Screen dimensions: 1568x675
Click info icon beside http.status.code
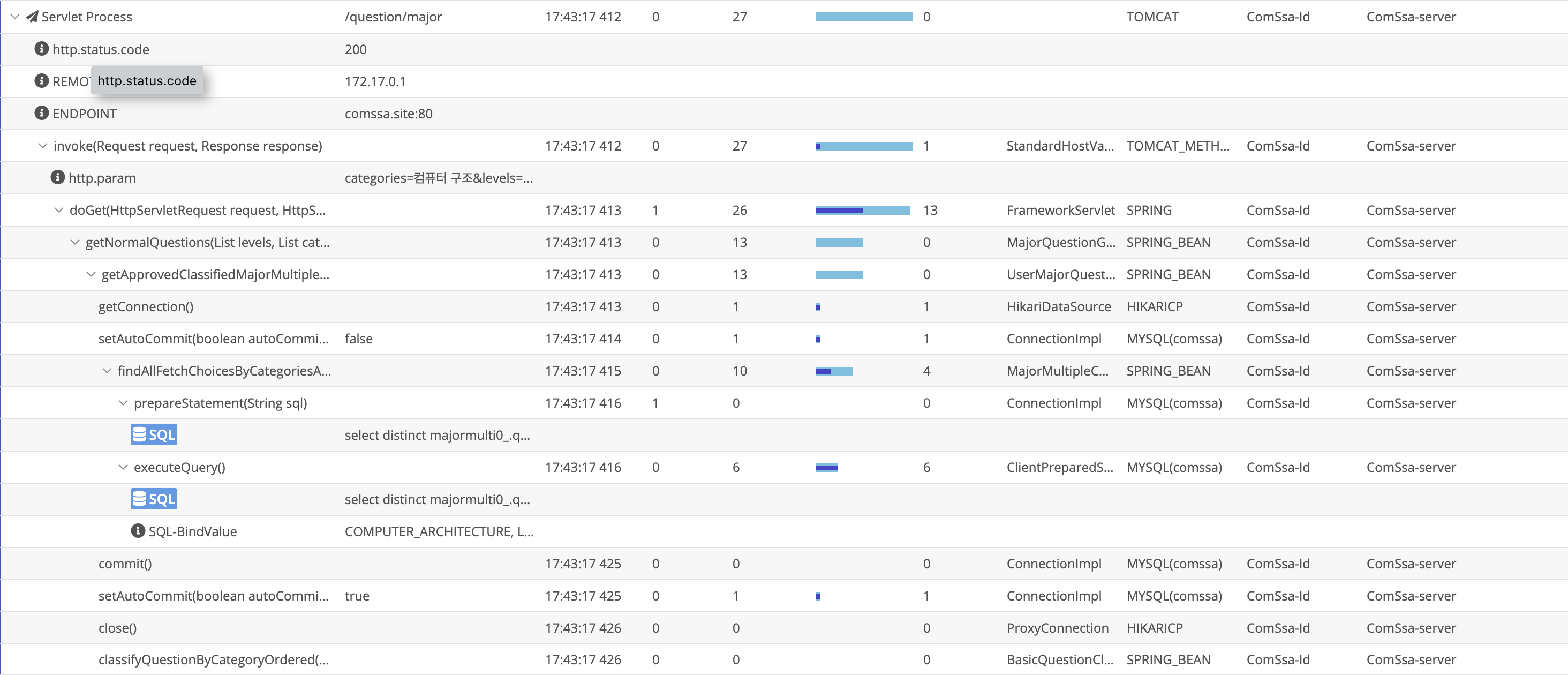click(41, 49)
